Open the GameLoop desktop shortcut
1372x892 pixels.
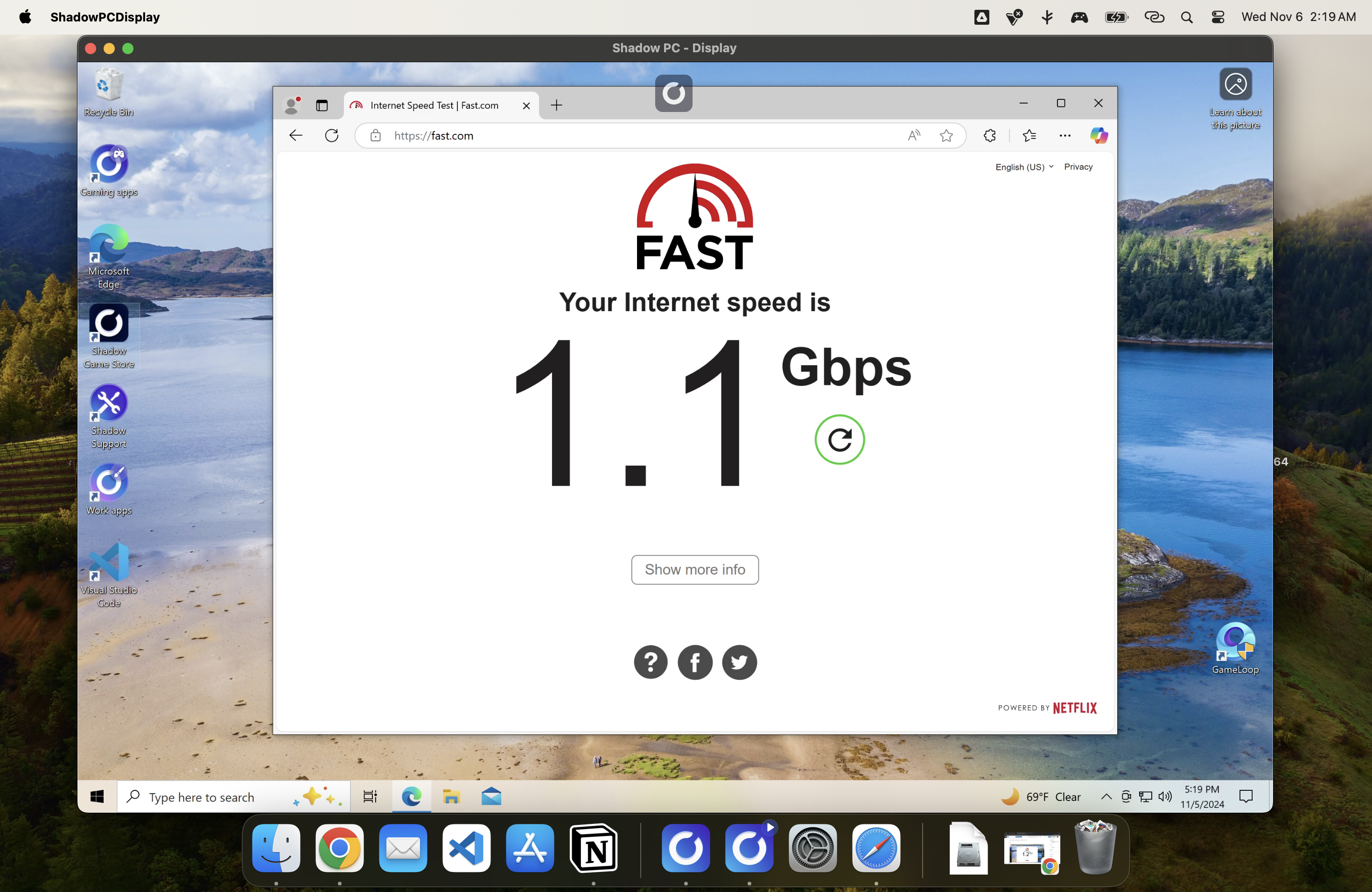click(1235, 649)
